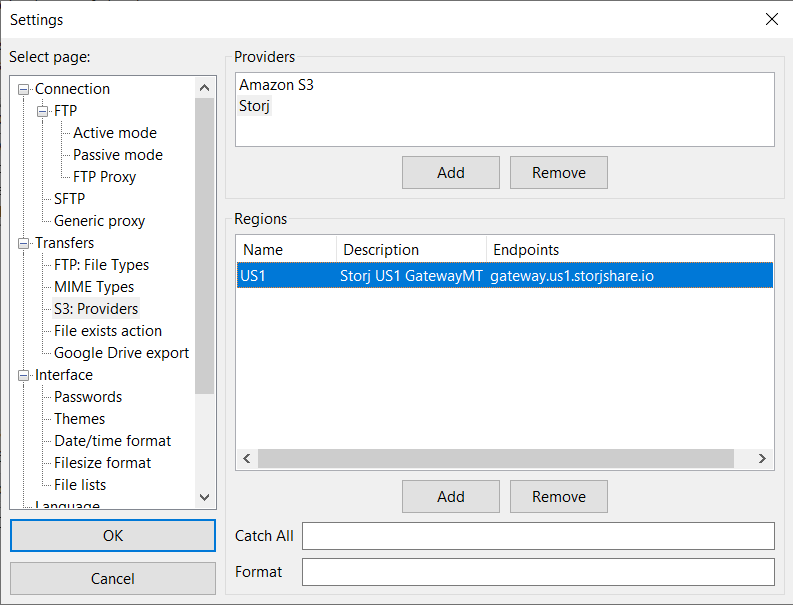Click the regions list left scroll arrow

pyautogui.click(x=247, y=459)
